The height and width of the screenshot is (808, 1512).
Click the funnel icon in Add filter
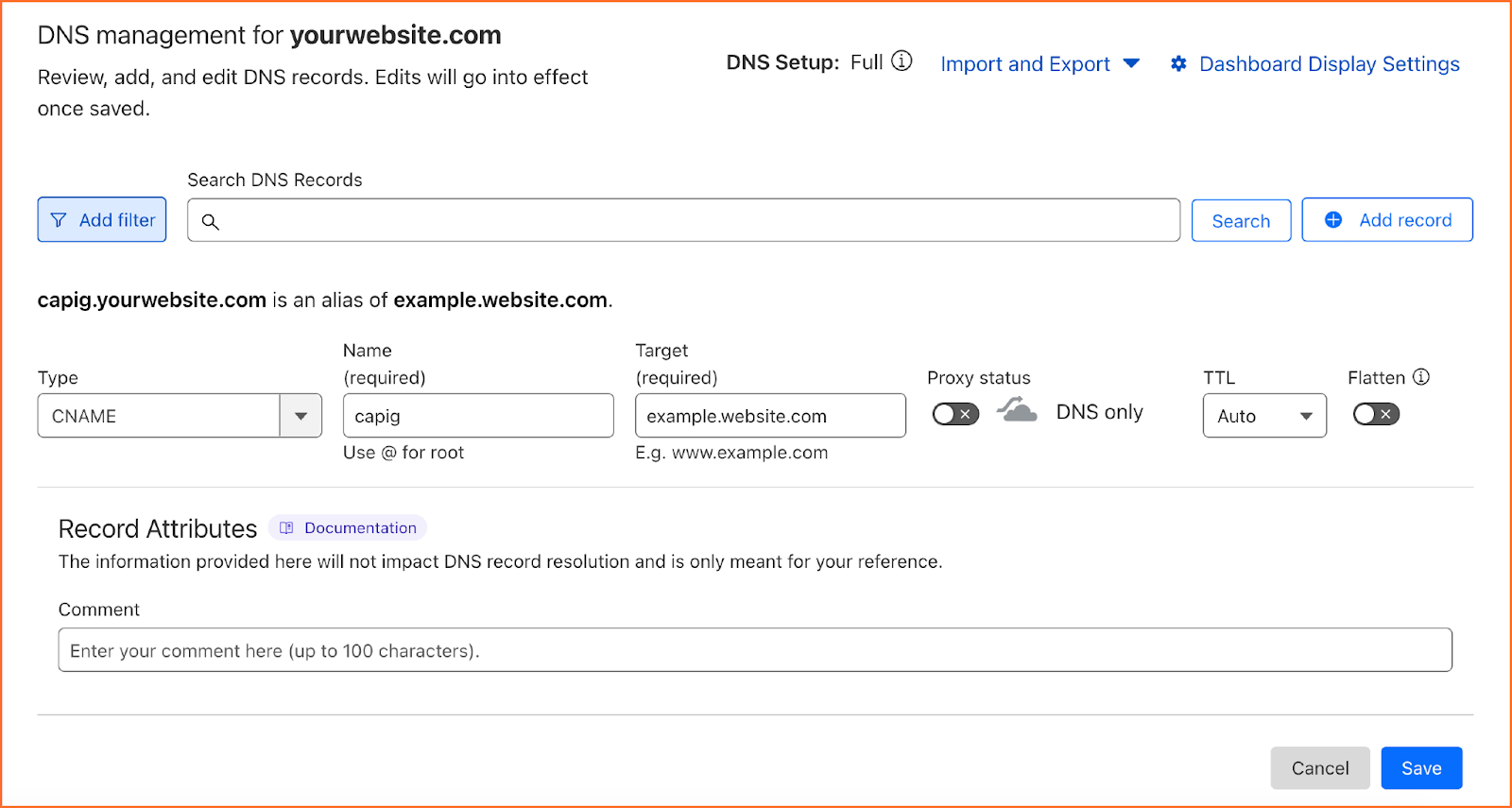click(59, 220)
